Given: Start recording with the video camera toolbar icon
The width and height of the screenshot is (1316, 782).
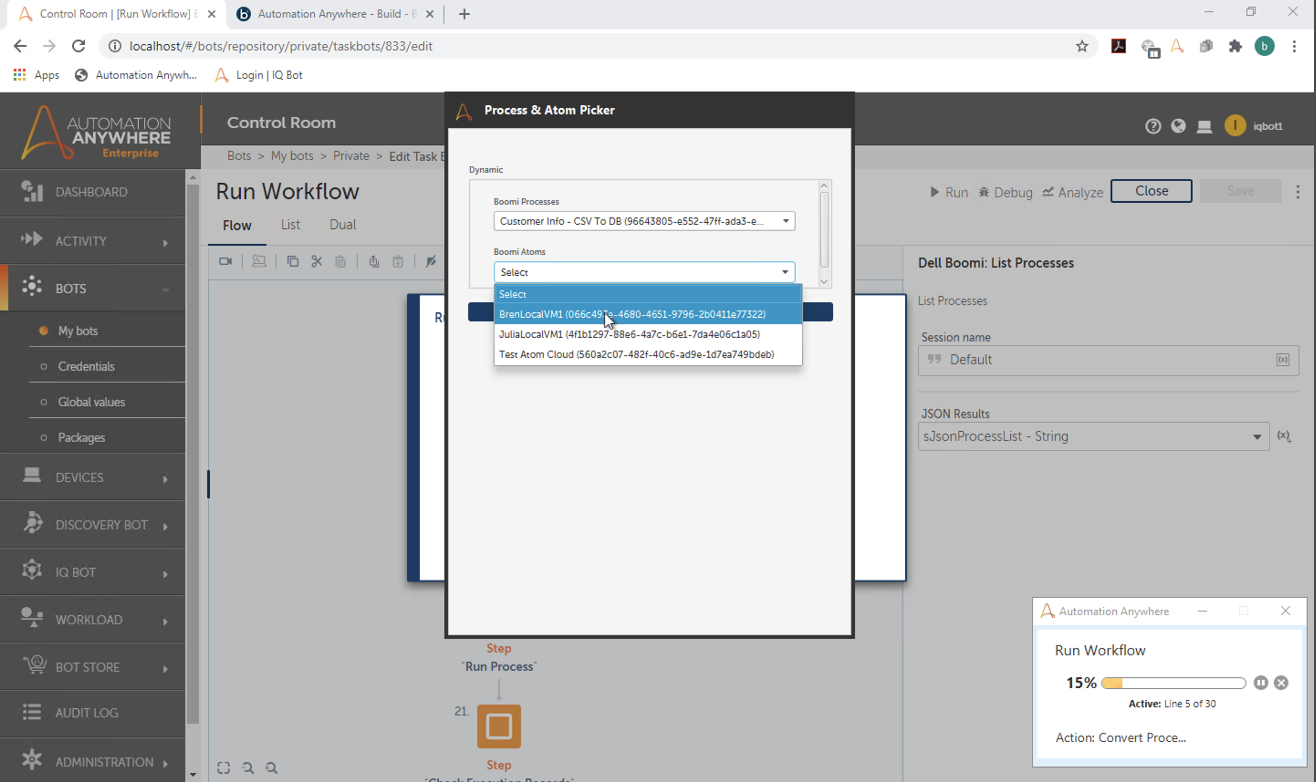Looking at the screenshot, I should tap(226, 261).
